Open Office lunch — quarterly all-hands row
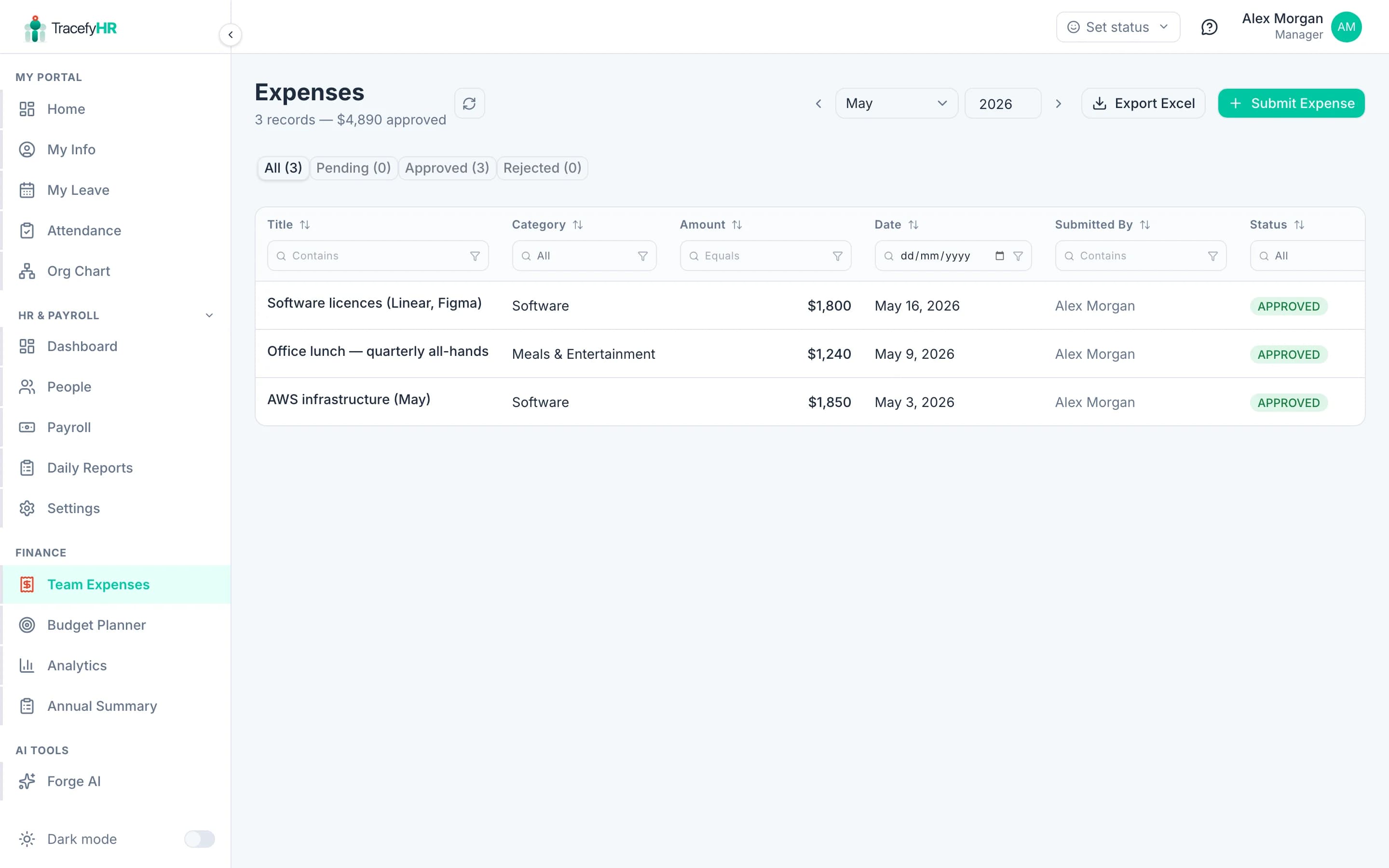 [809, 353]
